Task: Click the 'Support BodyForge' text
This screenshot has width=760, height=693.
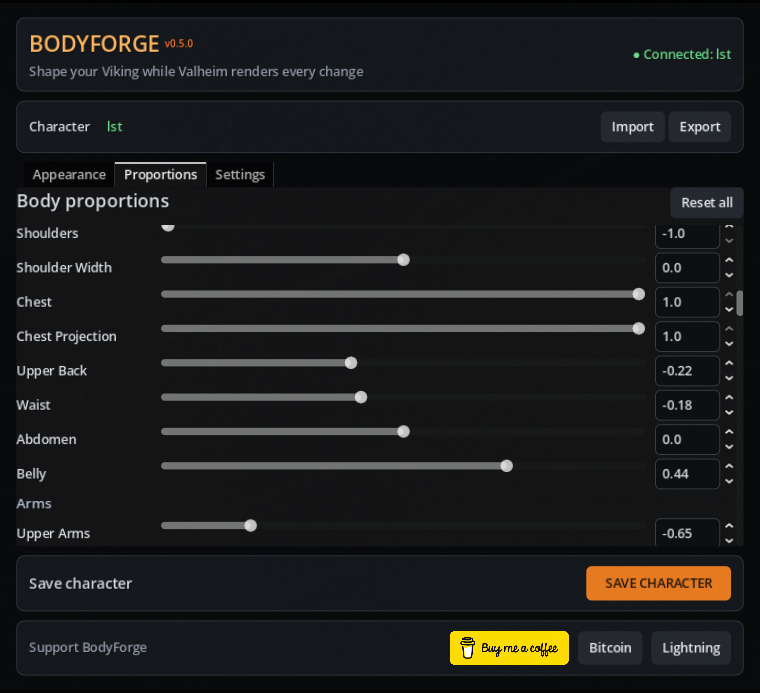Action: pos(88,647)
